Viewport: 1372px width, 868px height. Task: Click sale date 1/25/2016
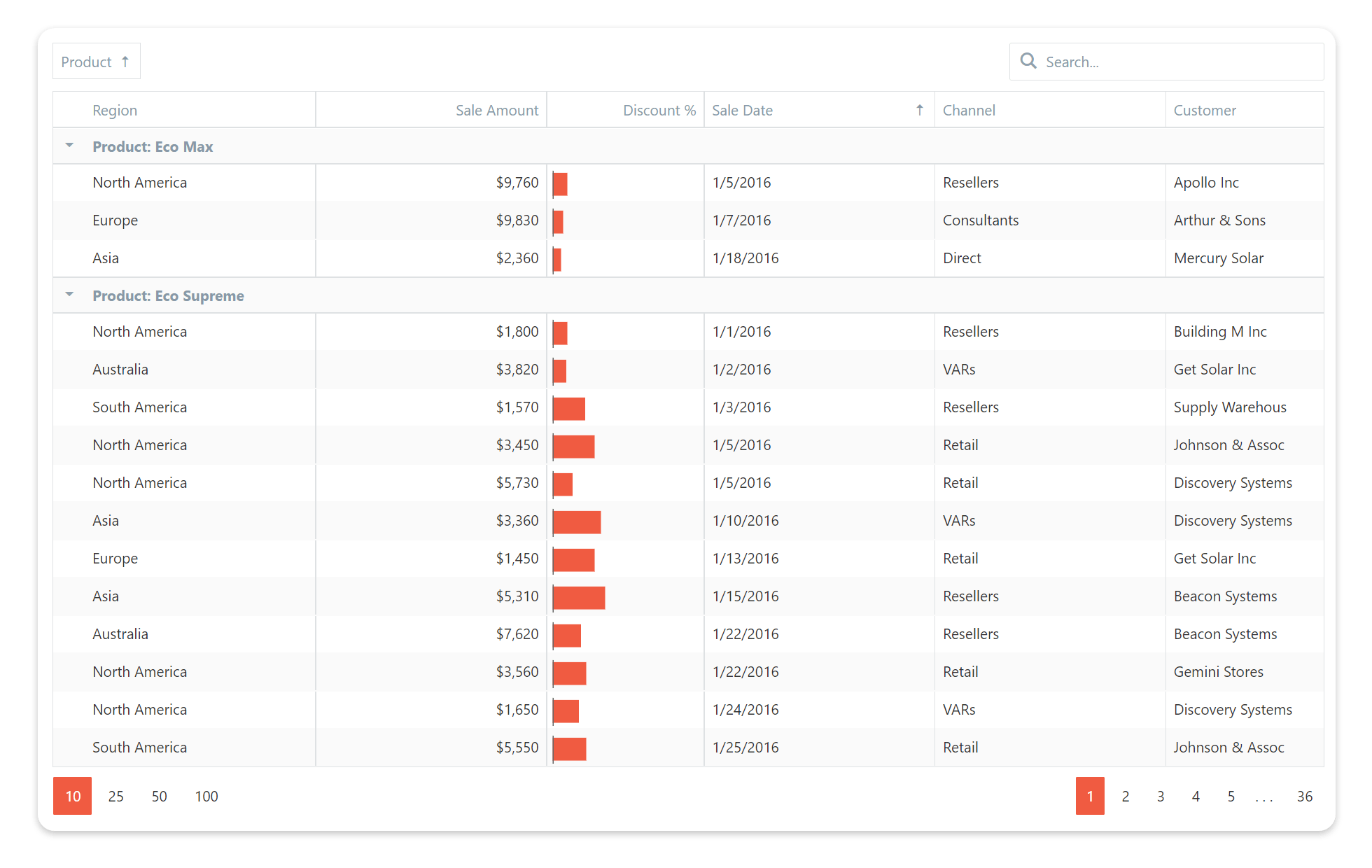[x=745, y=748]
